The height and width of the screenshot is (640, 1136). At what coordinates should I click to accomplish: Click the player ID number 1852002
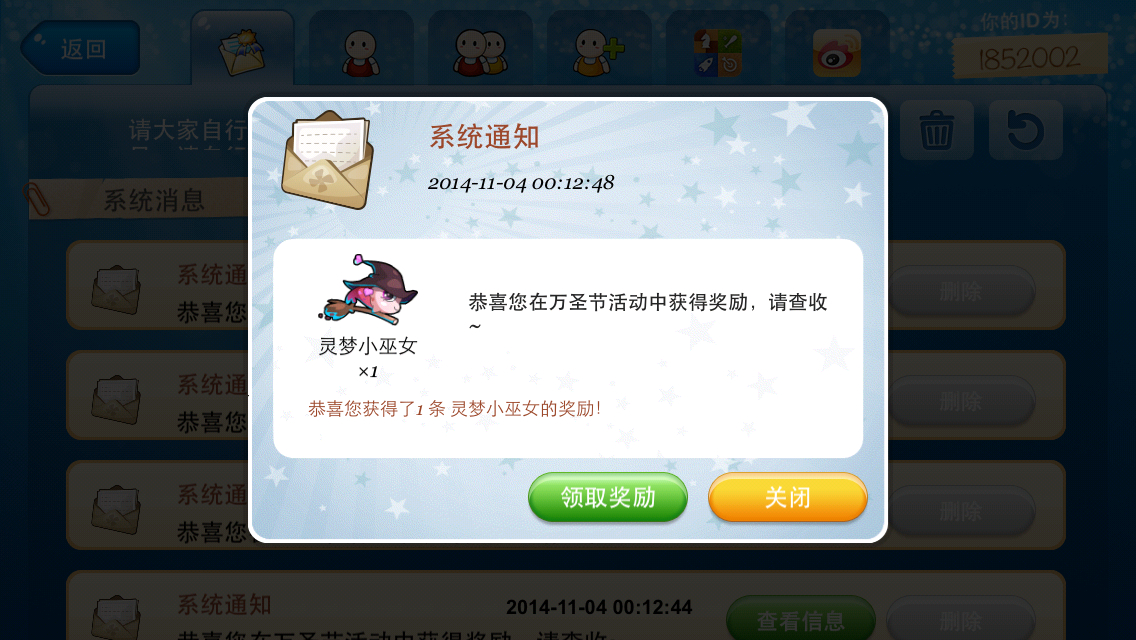[1030, 58]
